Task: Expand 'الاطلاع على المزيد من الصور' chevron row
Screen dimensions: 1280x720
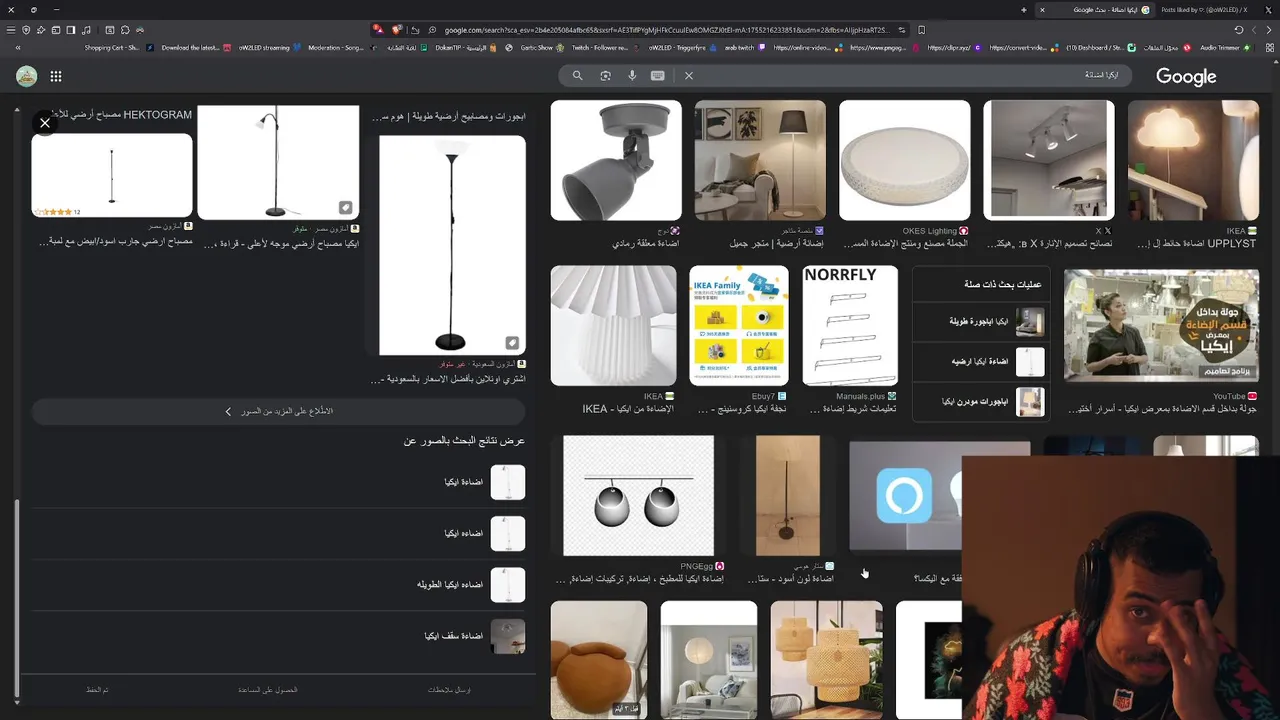Action: tap(279, 411)
